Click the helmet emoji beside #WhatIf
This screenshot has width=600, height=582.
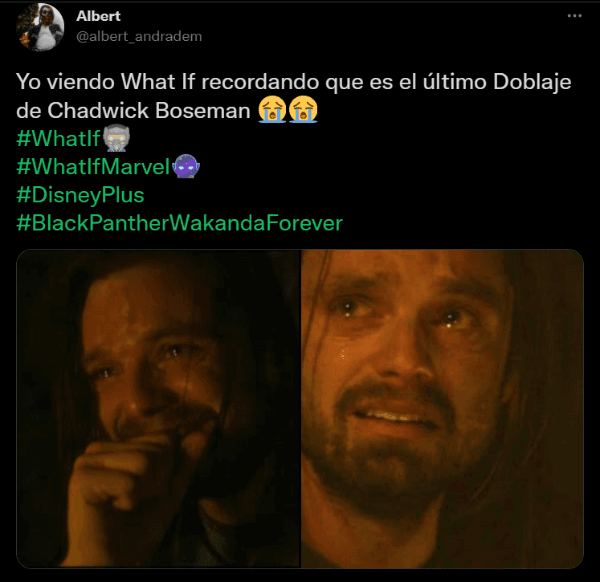coord(116,138)
